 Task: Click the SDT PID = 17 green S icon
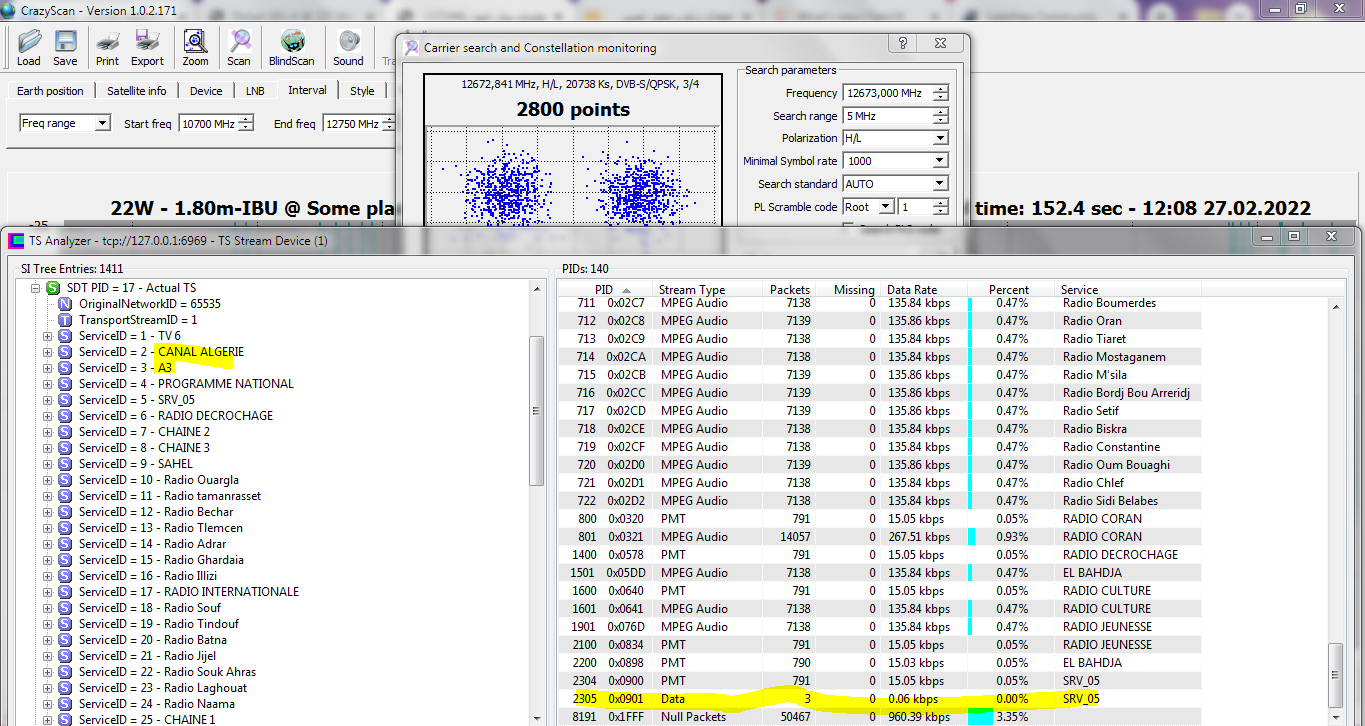coord(53,288)
